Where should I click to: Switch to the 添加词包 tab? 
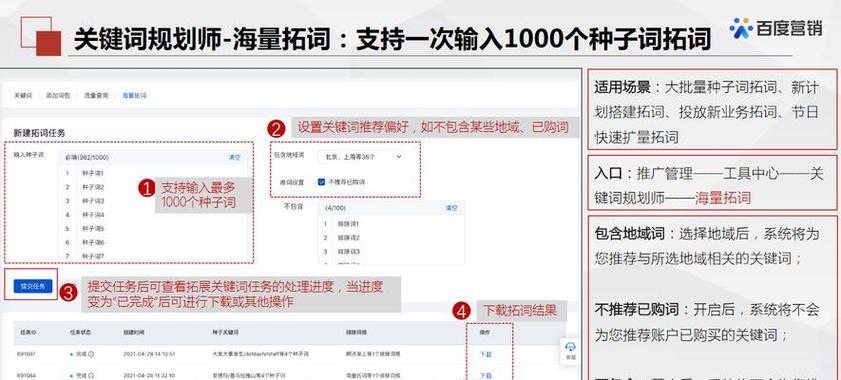point(57,96)
